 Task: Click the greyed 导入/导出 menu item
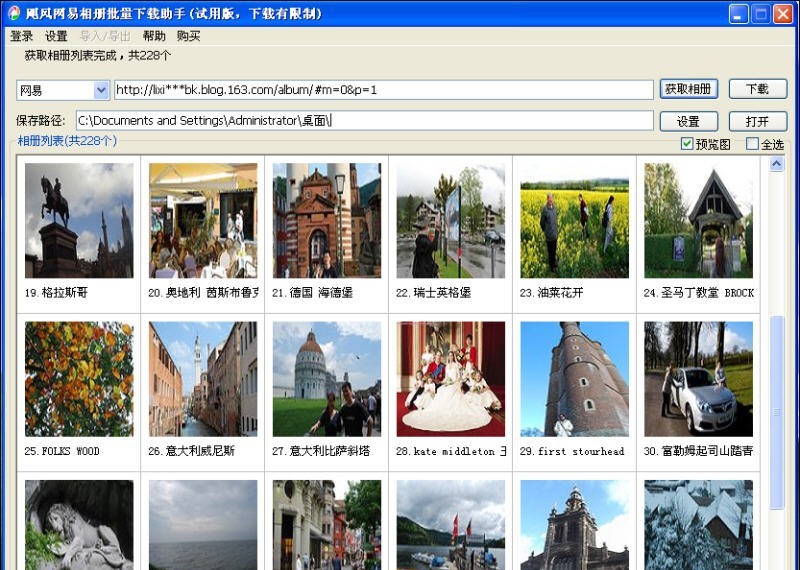click(x=105, y=36)
